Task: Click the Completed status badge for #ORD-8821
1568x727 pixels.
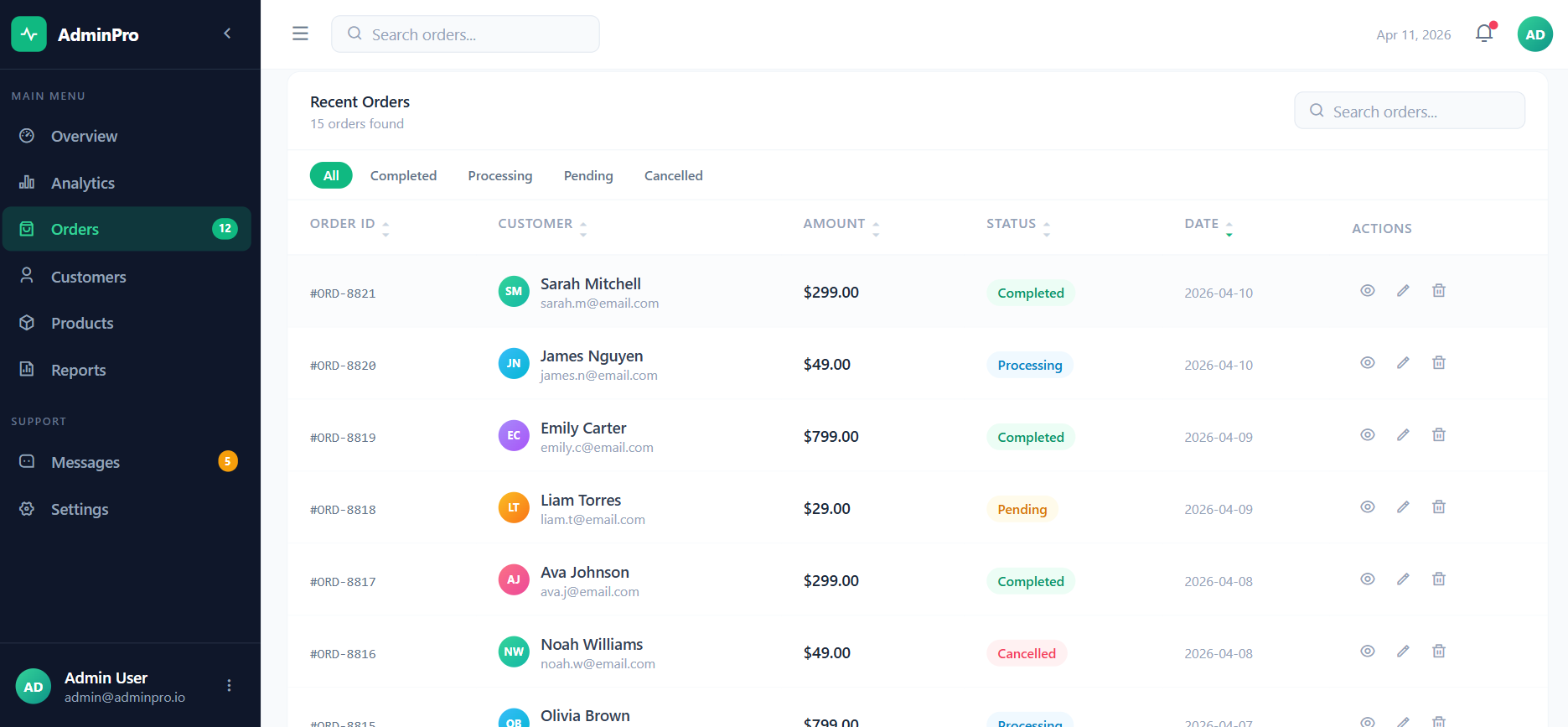Action: pyautogui.click(x=1031, y=293)
